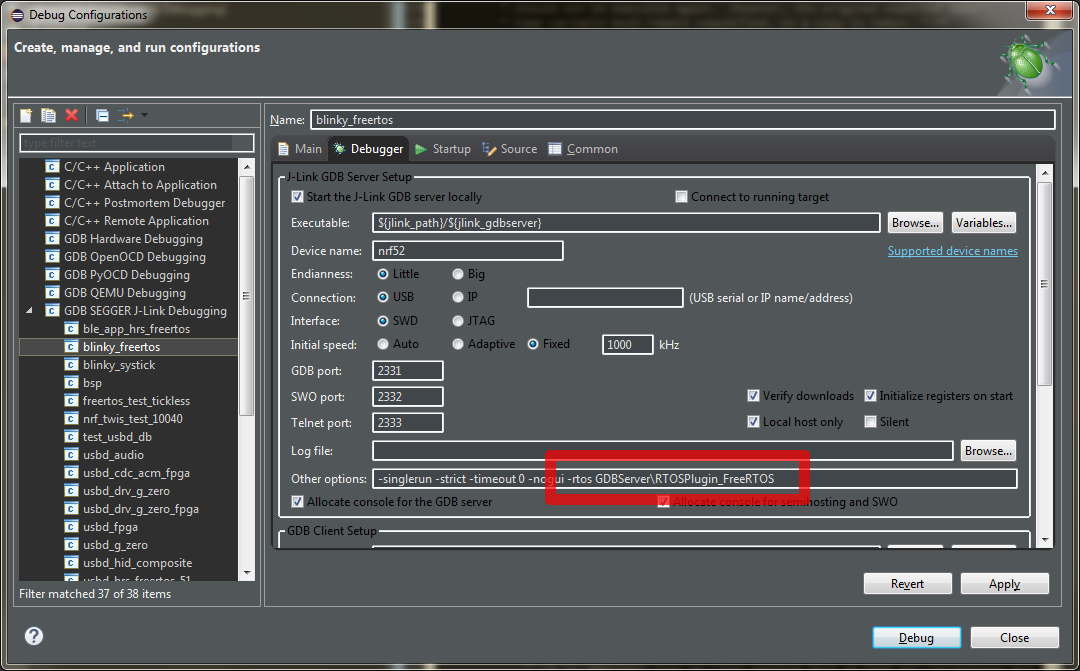Toggle Initialize registers on start checkbox
This screenshot has height=671, width=1080.
tap(871, 395)
